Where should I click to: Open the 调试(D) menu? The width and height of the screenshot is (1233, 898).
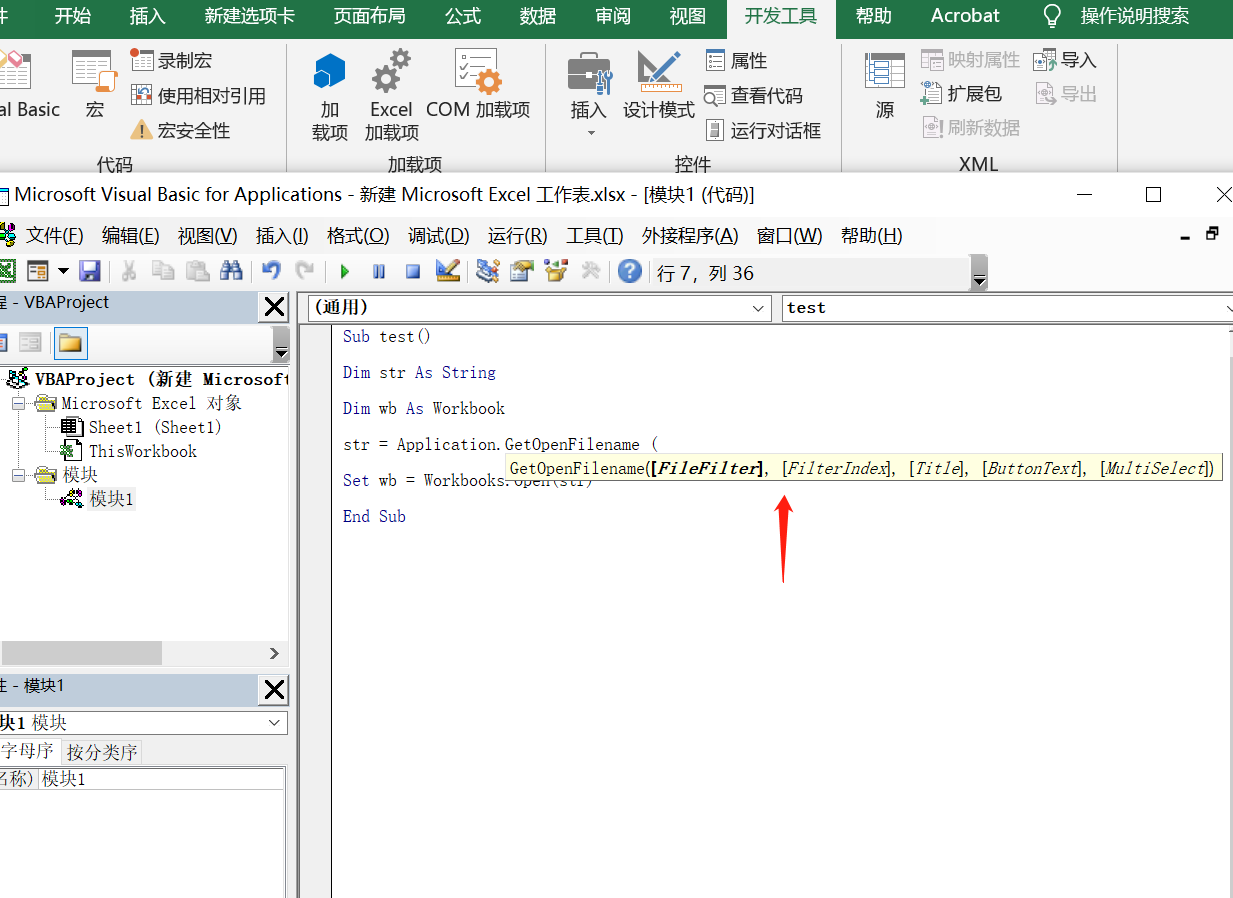point(437,235)
